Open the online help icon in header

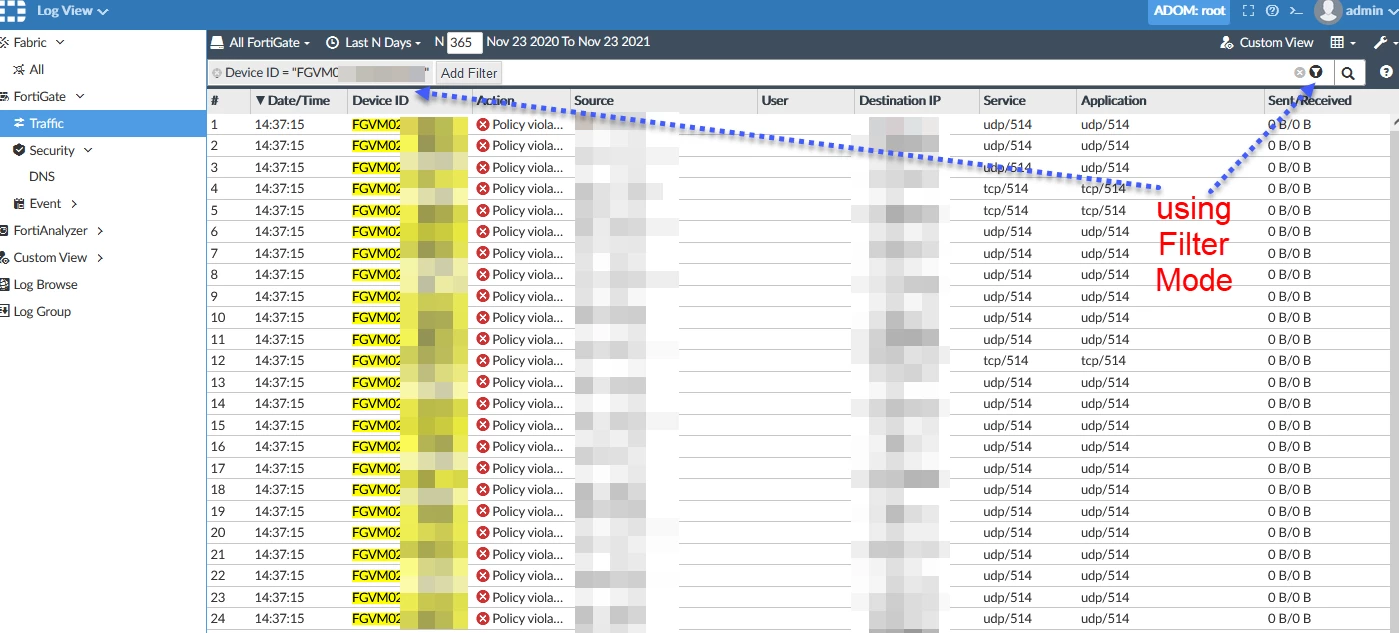point(1272,11)
